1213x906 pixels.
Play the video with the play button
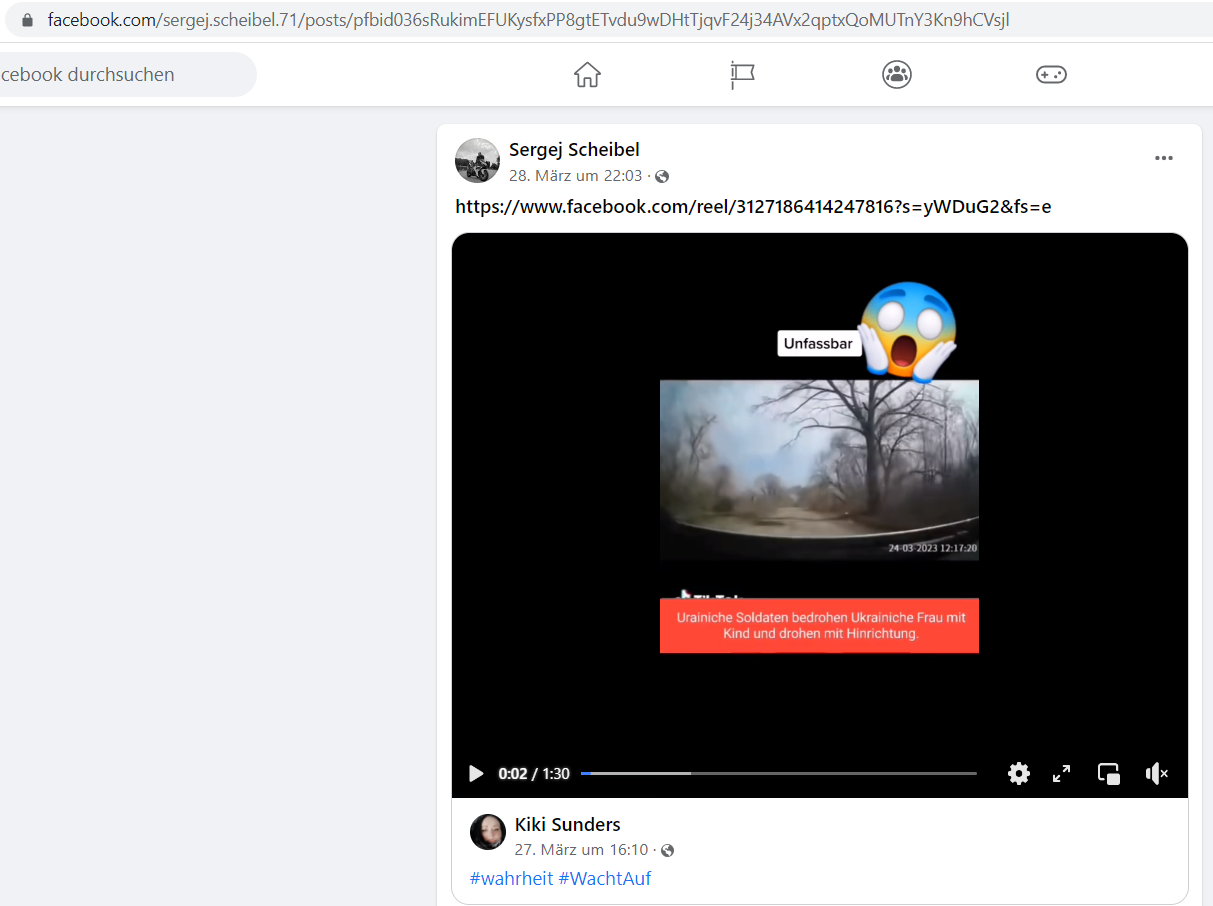click(476, 773)
